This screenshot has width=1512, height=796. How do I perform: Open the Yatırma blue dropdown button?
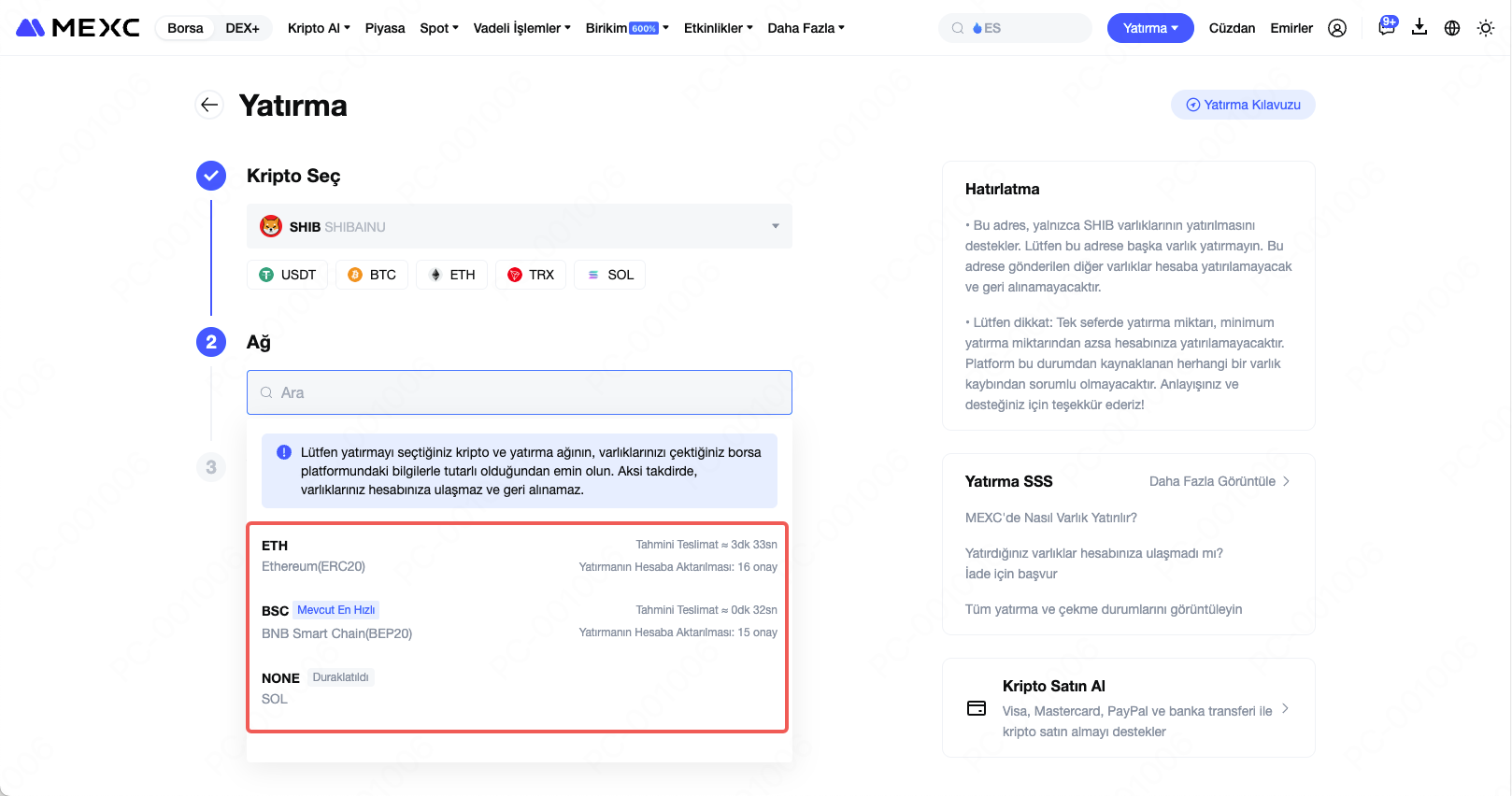coord(1150,28)
